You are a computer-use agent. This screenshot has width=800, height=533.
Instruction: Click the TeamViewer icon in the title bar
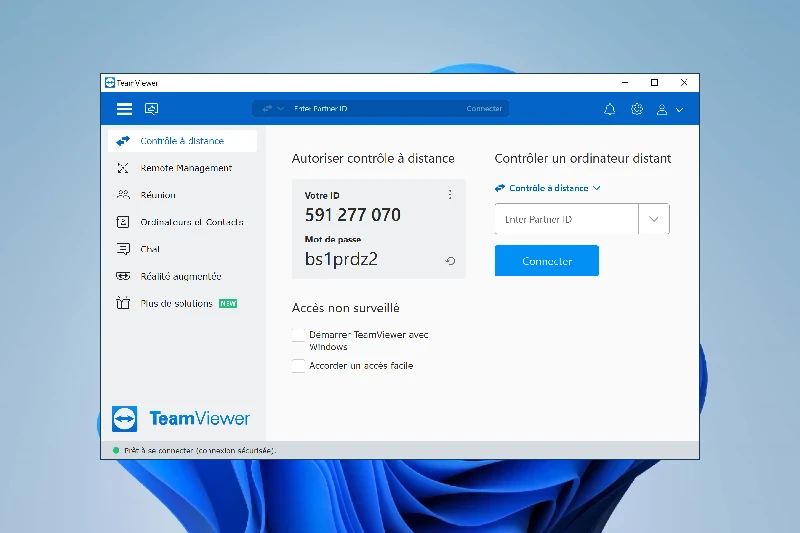pyautogui.click(x=110, y=83)
